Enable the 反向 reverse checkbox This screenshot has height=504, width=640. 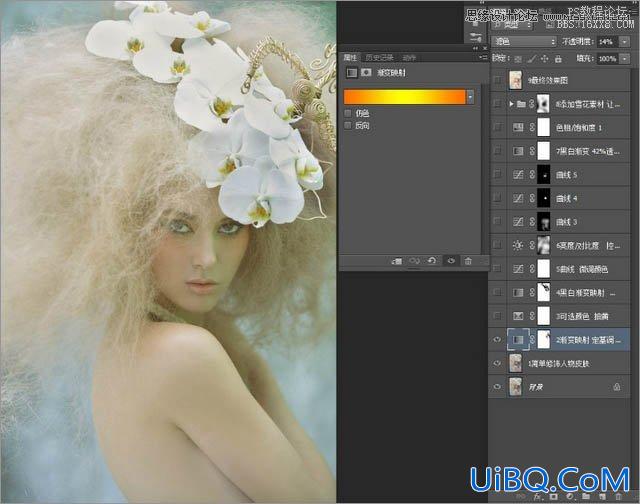click(x=348, y=125)
